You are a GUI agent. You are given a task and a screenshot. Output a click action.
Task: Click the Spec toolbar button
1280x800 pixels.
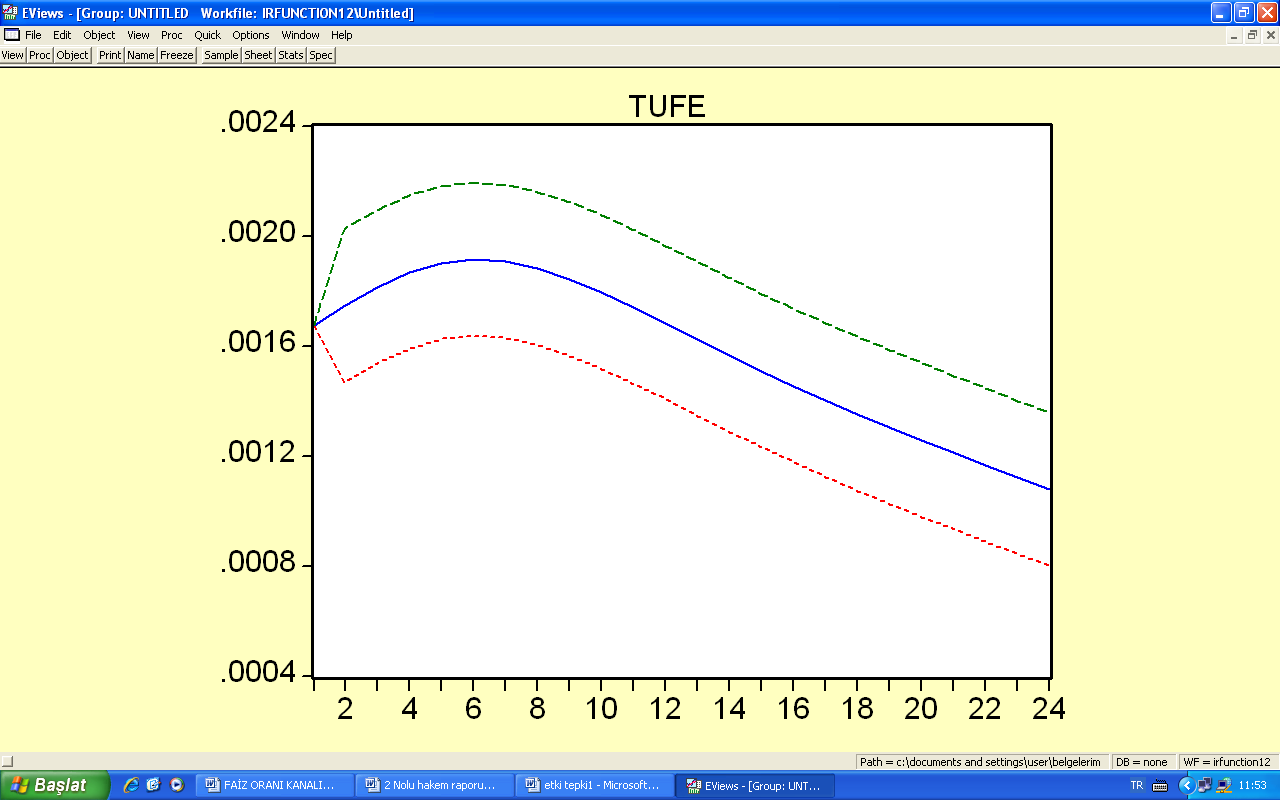point(321,55)
